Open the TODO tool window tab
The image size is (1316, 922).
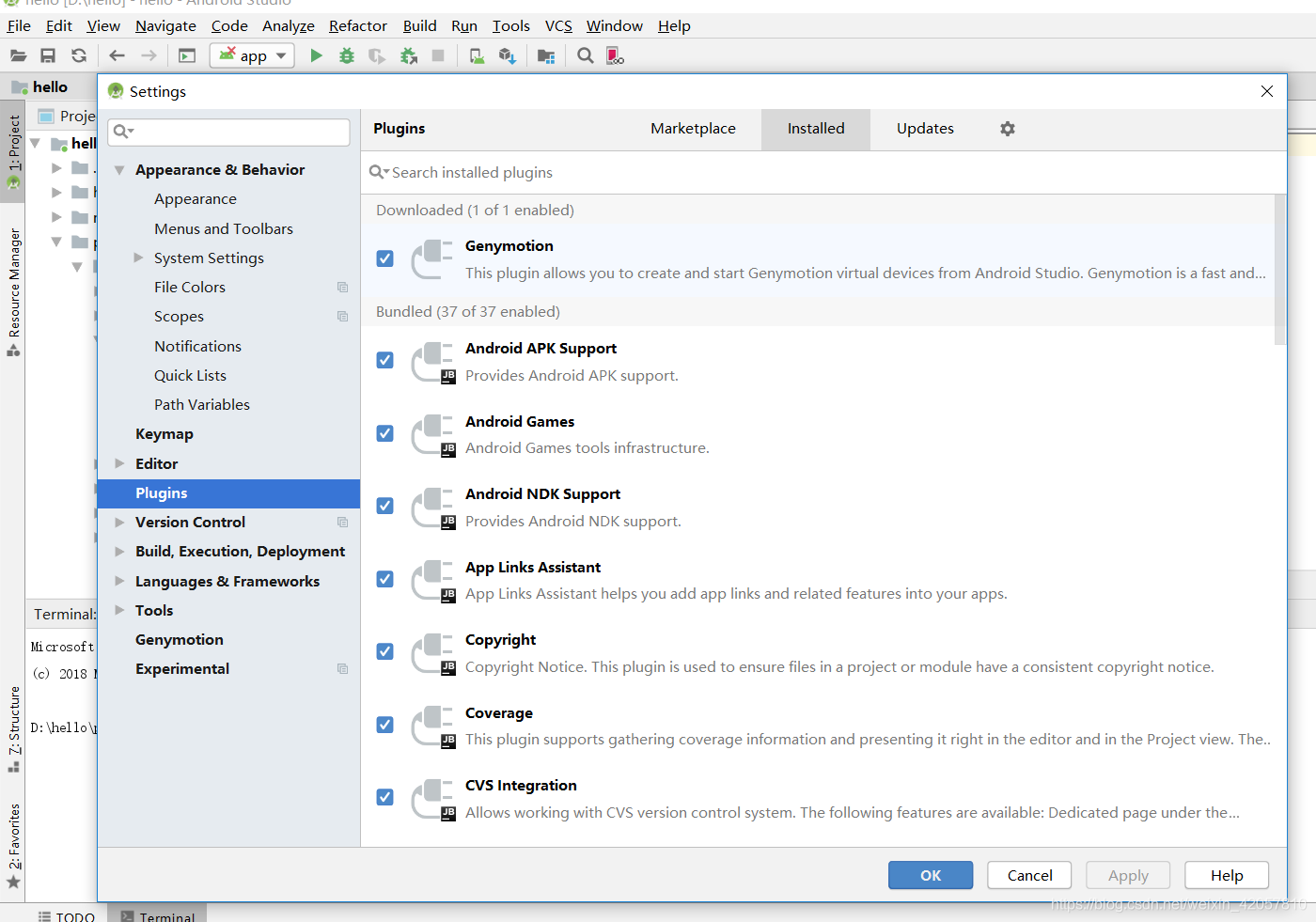(66, 915)
